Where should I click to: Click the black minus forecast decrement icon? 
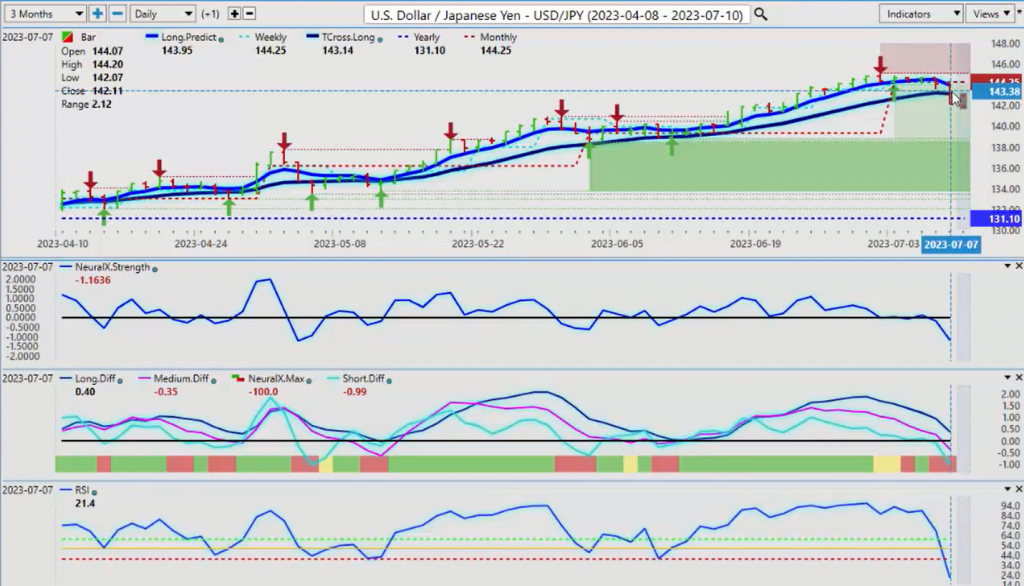click(x=249, y=14)
